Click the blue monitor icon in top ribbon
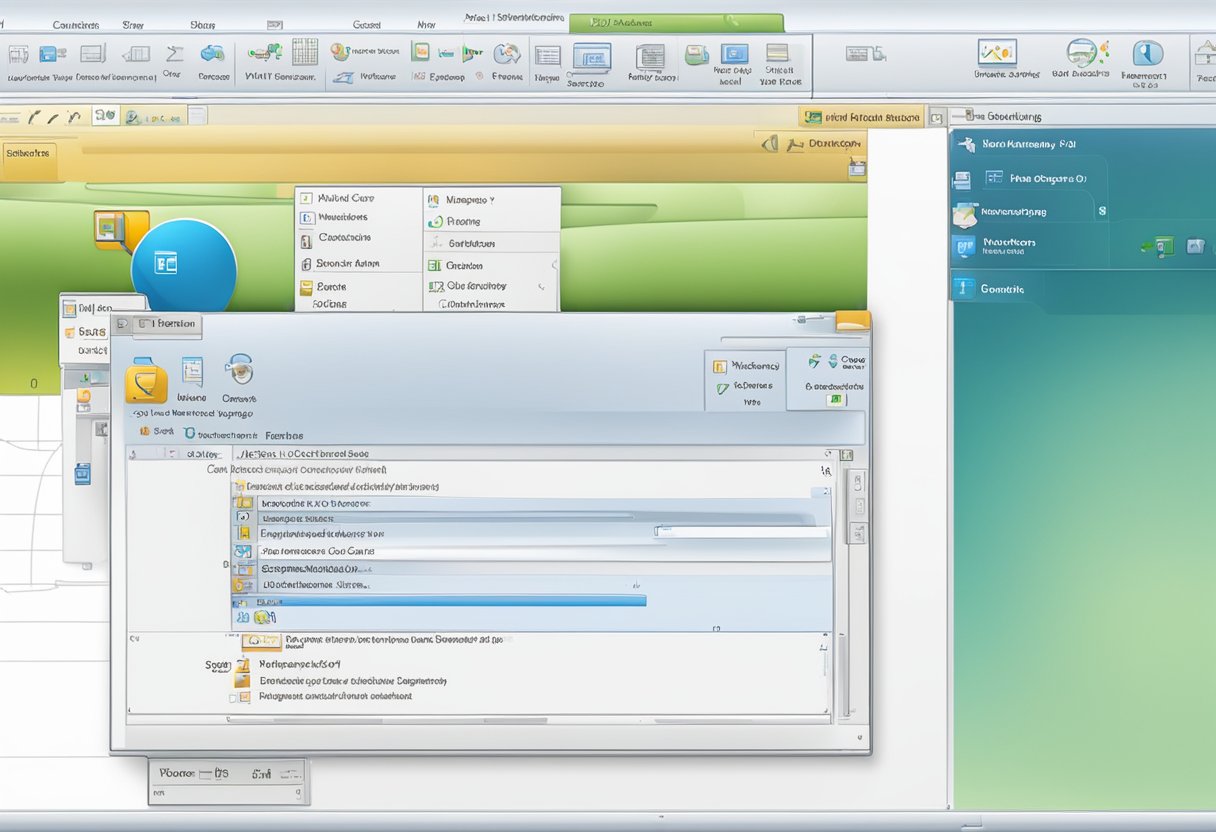The height and width of the screenshot is (832, 1216). point(734,54)
